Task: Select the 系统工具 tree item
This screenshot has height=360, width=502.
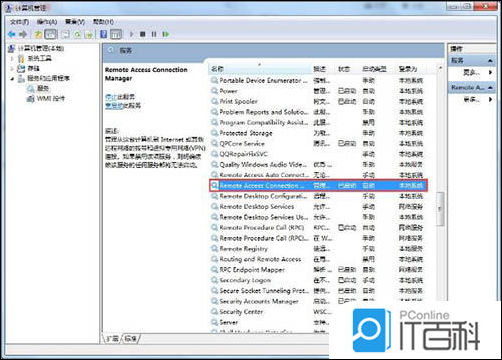Action: click(x=39, y=58)
